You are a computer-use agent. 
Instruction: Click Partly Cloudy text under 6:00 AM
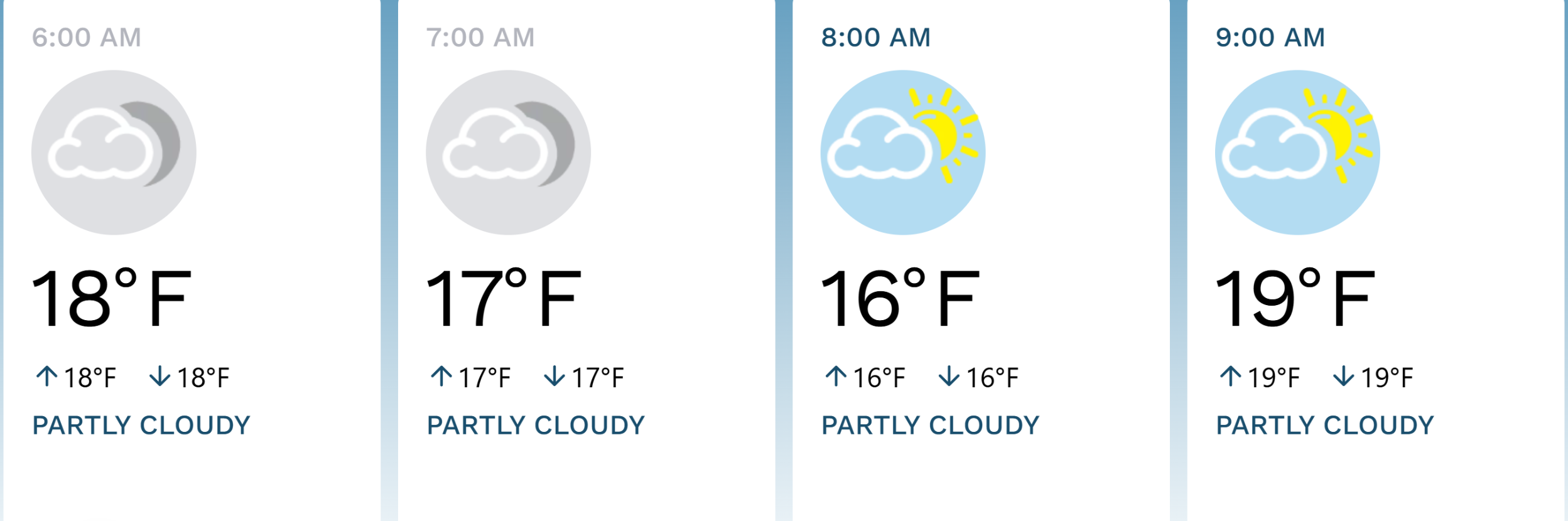click(141, 426)
